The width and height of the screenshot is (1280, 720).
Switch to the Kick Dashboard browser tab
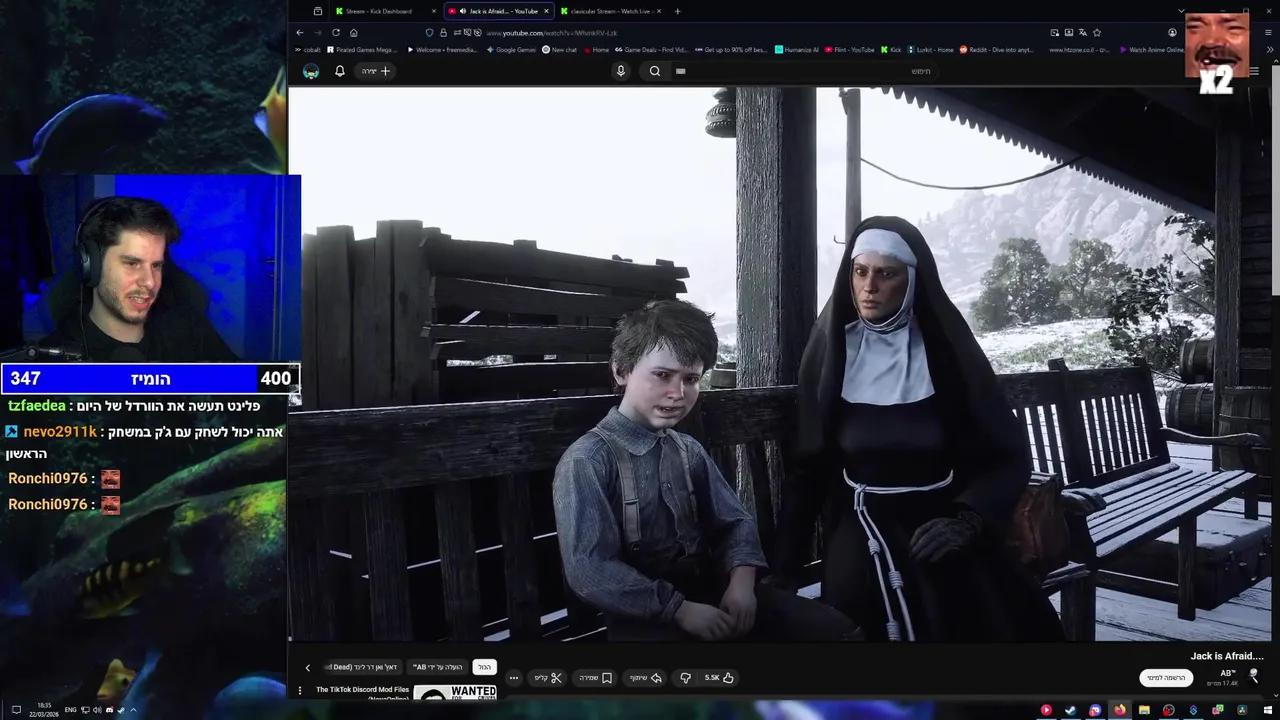click(x=385, y=11)
